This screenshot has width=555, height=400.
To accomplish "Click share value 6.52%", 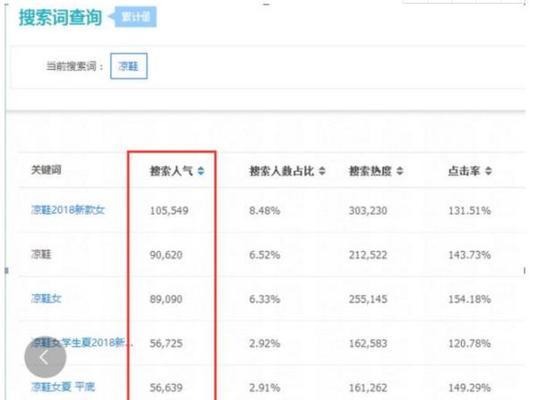I will pos(264,255).
